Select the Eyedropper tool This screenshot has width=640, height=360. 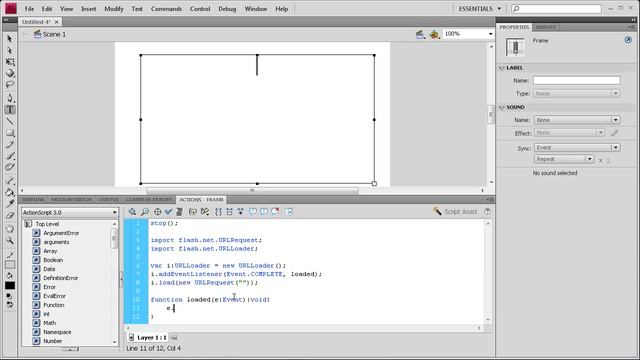click(x=10, y=204)
